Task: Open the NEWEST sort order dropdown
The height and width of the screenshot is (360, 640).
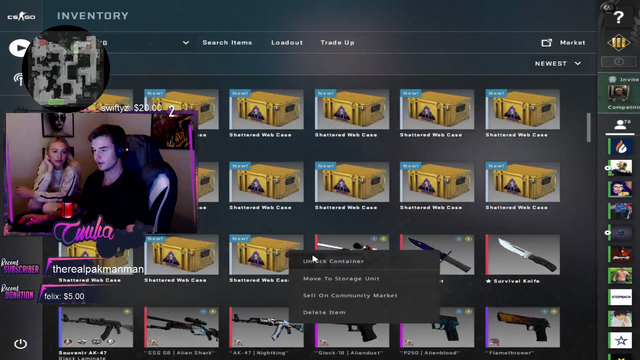Action: point(558,64)
